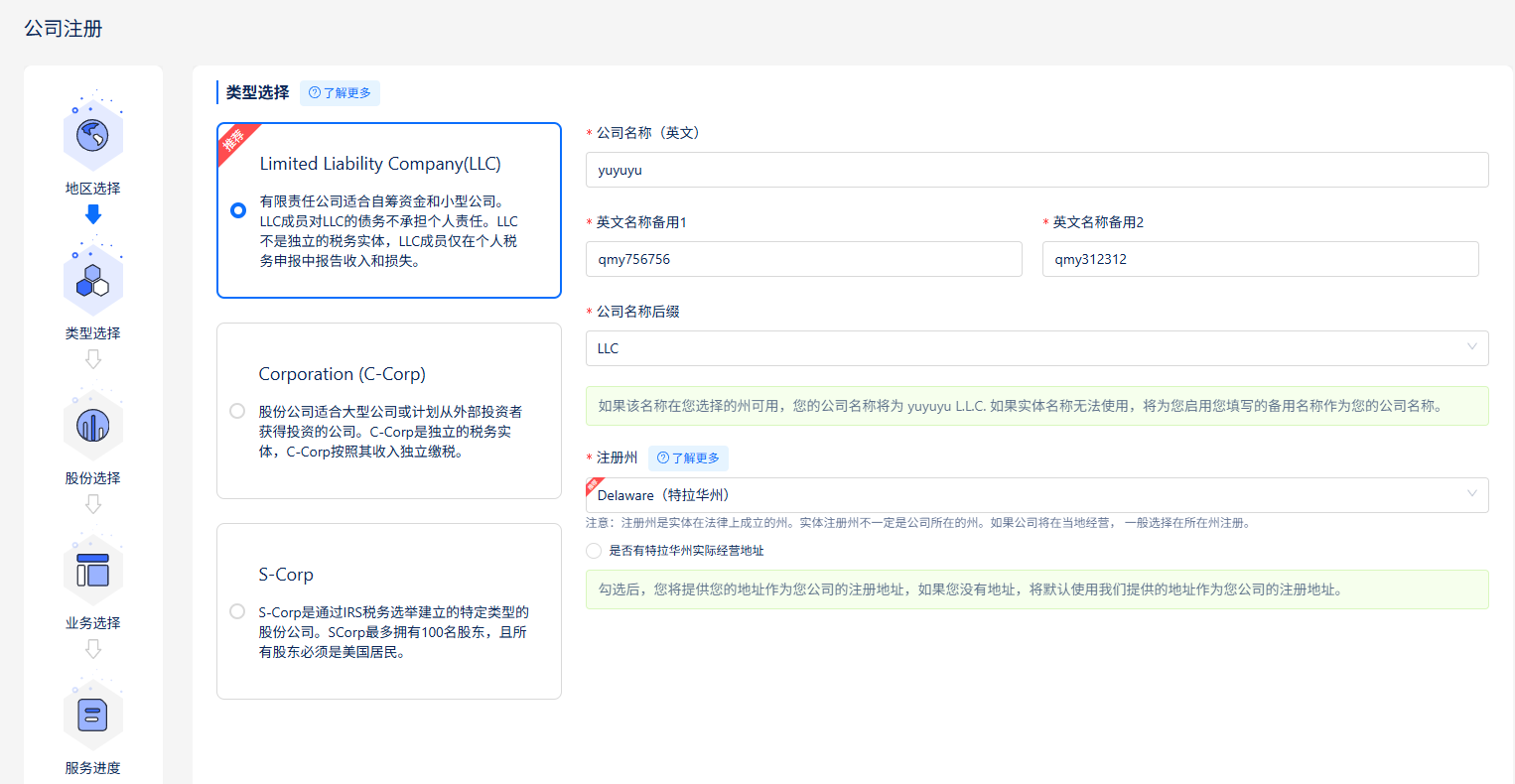1515x784 pixels.
Task: Click the 公司名称后缀 field label
Action: click(x=637, y=312)
